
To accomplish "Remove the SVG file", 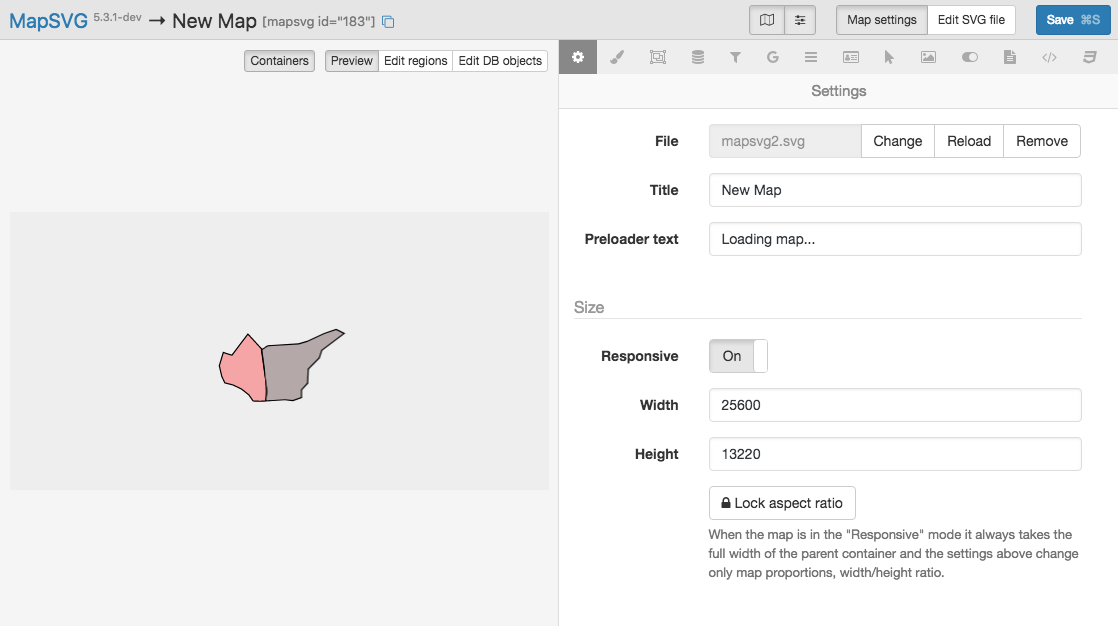I will [x=1042, y=141].
